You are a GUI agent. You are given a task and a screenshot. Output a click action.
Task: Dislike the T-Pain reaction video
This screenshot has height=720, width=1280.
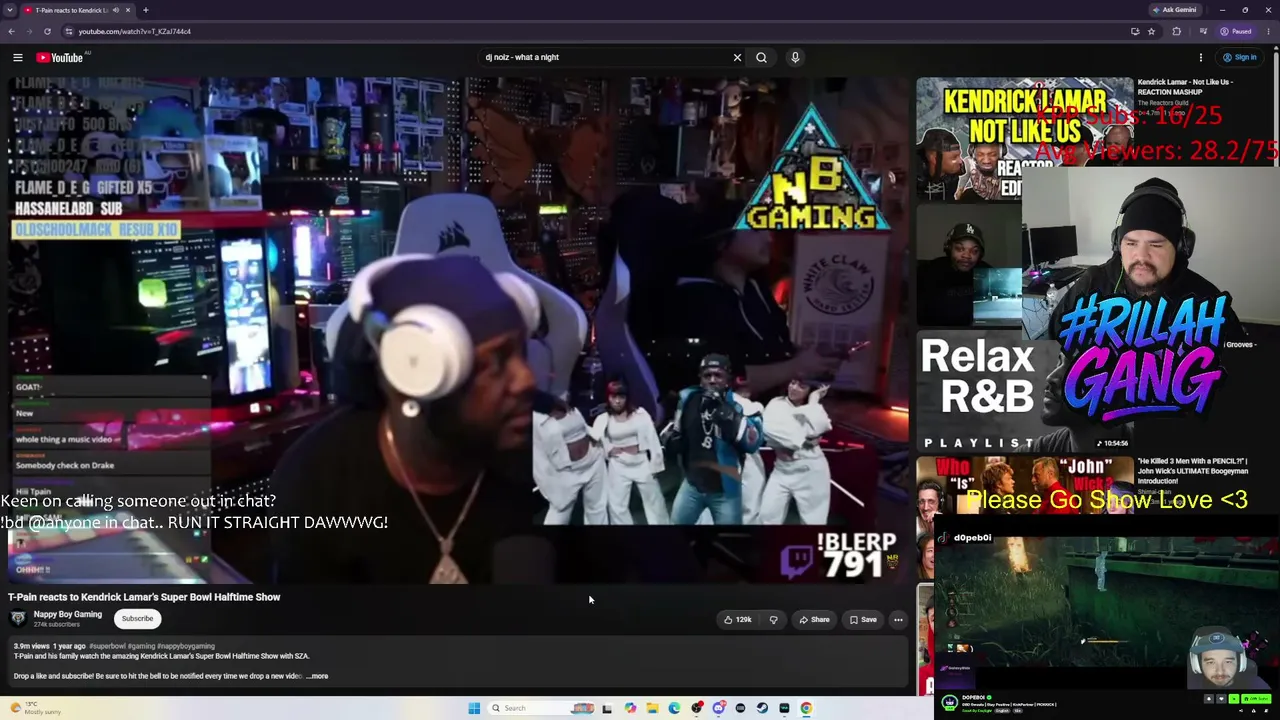click(x=773, y=620)
